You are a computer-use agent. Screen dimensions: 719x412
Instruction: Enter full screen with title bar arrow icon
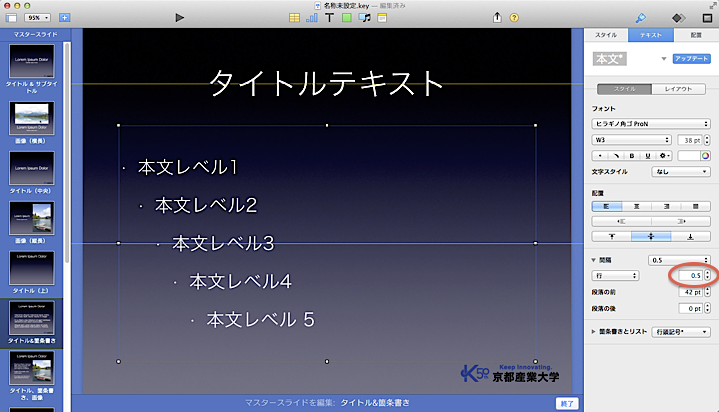pyautogui.click(x=713, y=5)
